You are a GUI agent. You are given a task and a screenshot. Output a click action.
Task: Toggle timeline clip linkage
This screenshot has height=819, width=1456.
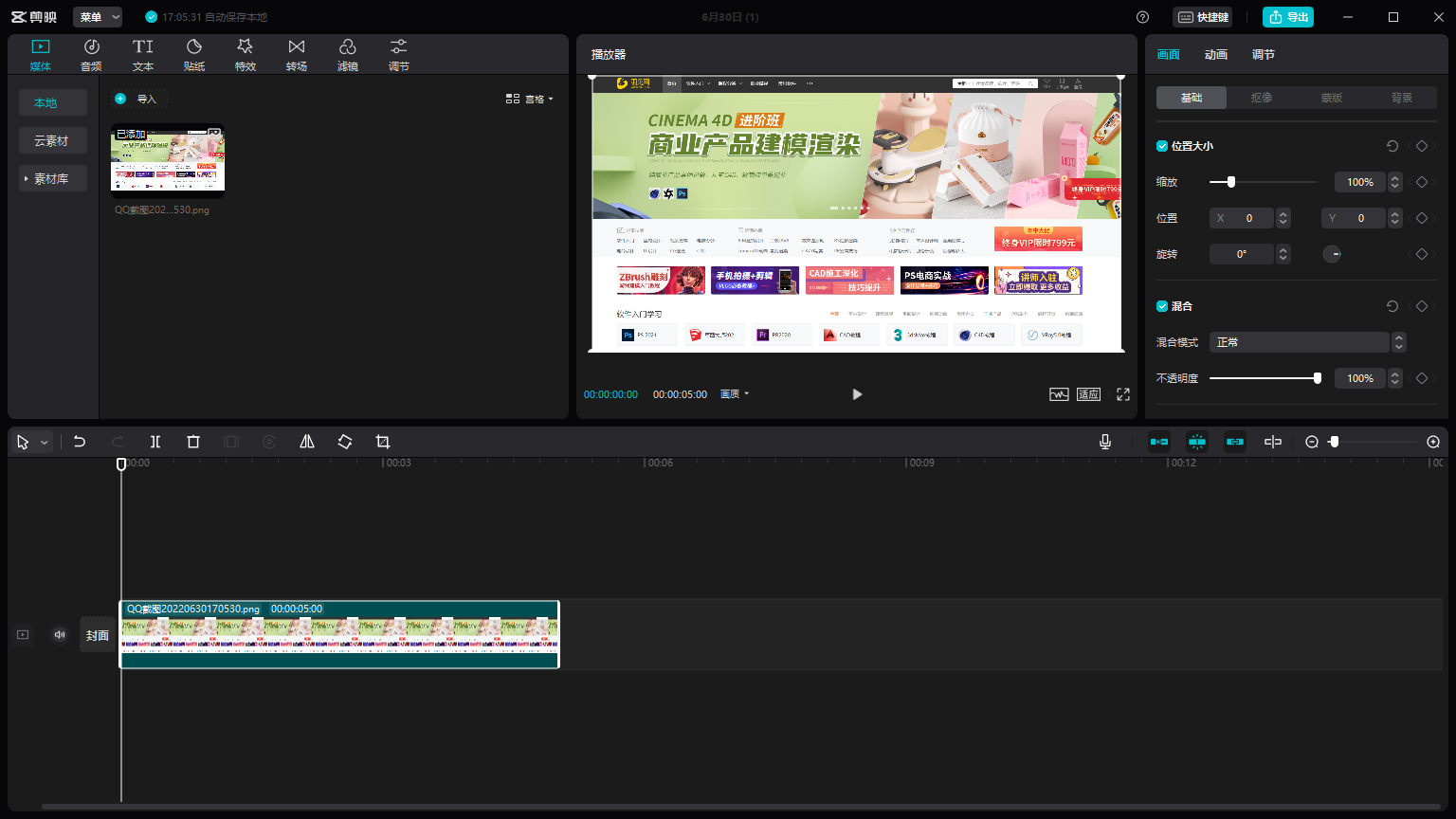click(x=1235, y=442)
